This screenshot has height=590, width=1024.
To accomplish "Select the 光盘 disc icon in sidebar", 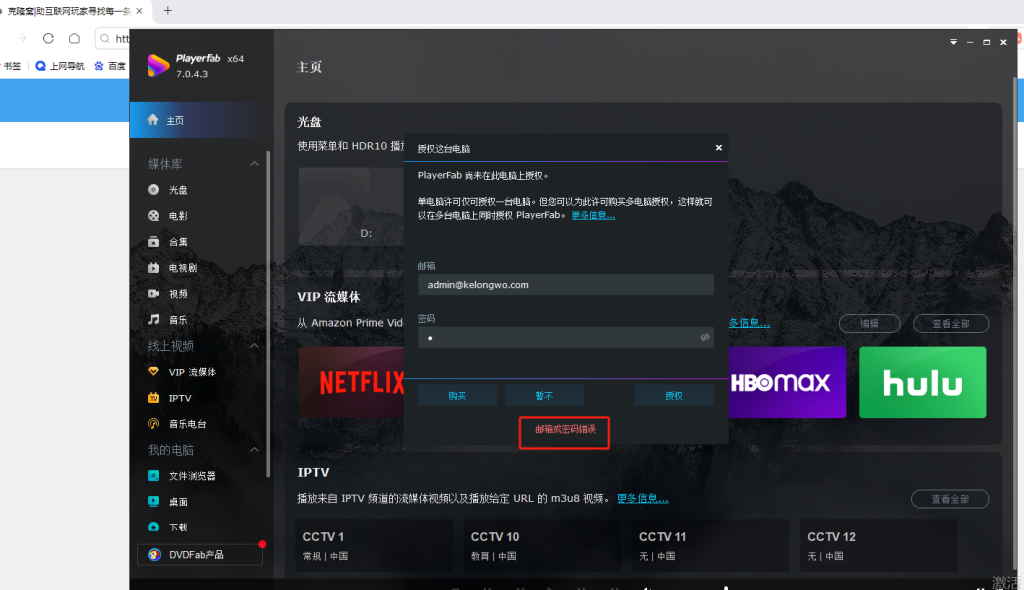I will [x=153, y=189].
